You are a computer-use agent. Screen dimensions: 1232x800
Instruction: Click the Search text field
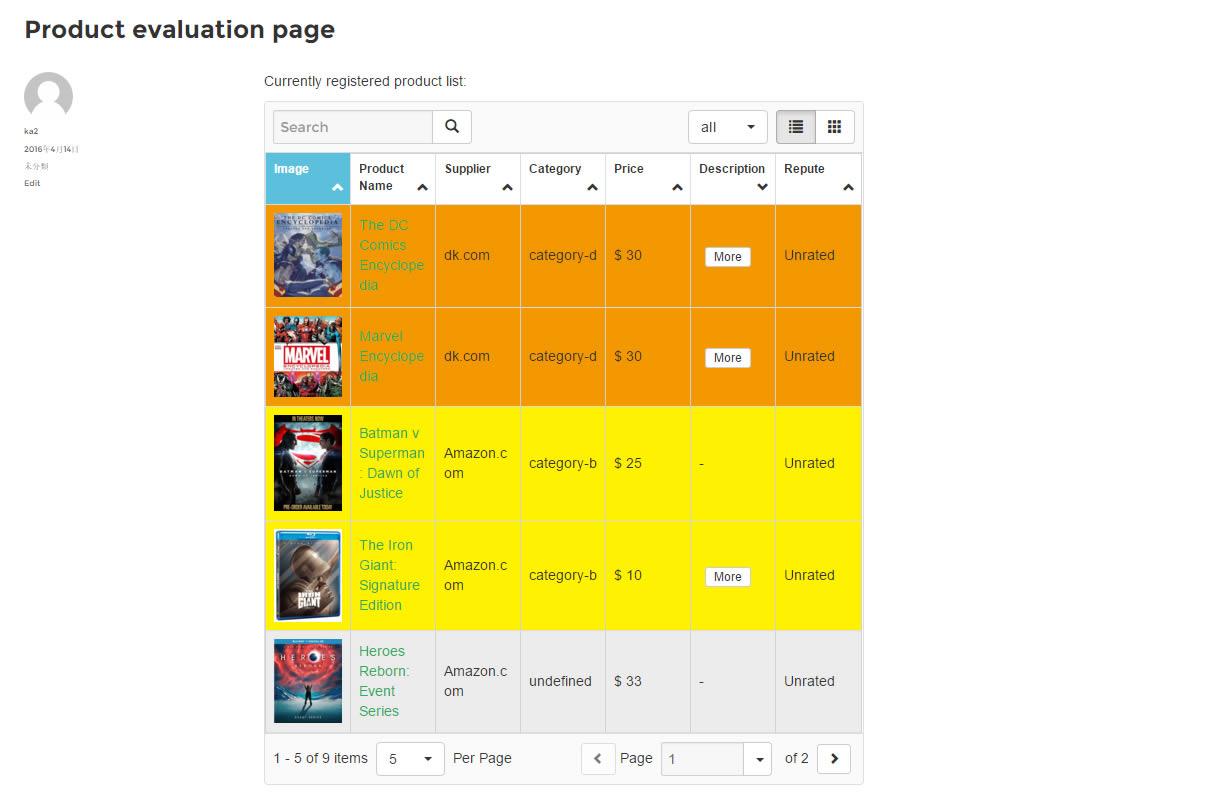pyautogui.click(x=353, y=127)
